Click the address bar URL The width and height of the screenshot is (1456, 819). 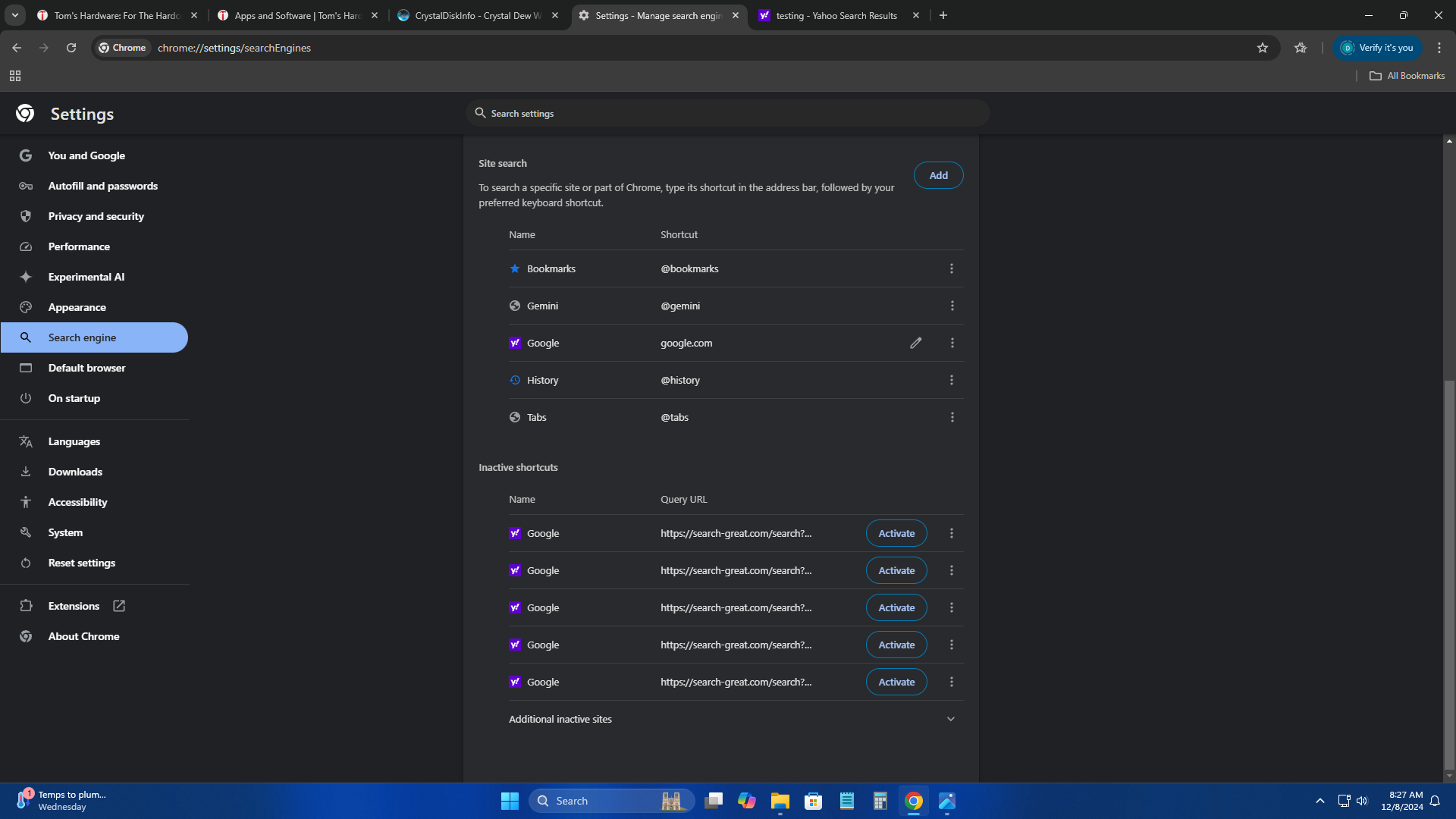(234, 48)
